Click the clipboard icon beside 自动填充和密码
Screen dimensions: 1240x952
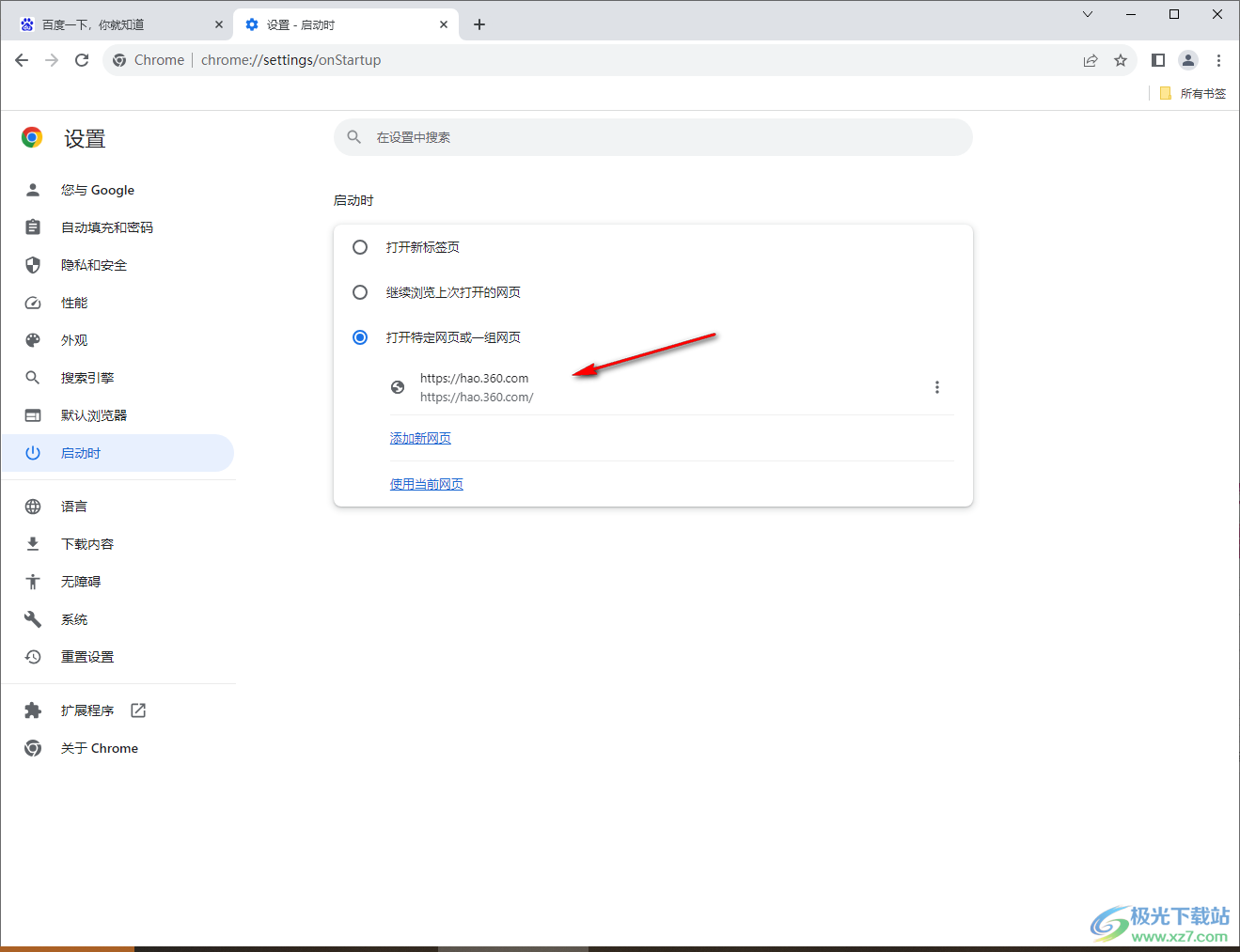point(33,227)
